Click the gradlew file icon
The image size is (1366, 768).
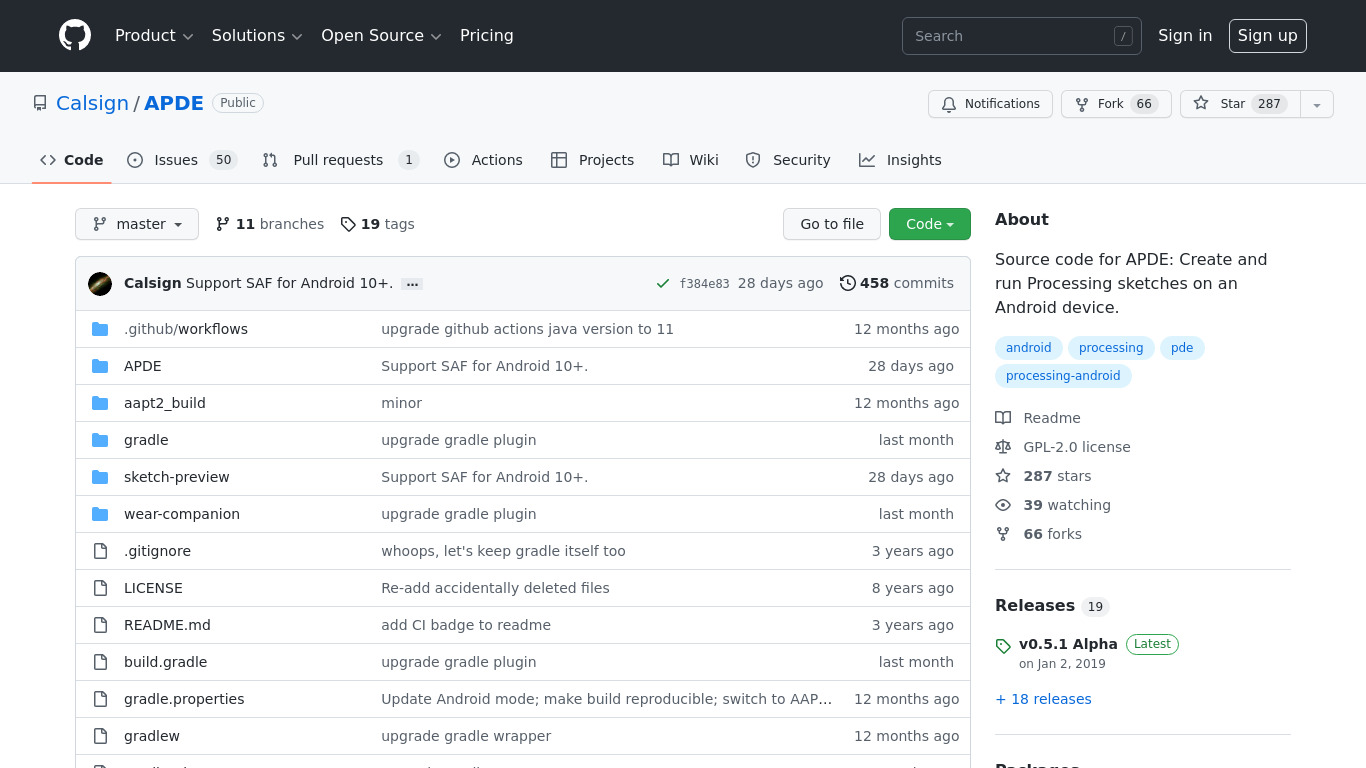pos(100,736)
